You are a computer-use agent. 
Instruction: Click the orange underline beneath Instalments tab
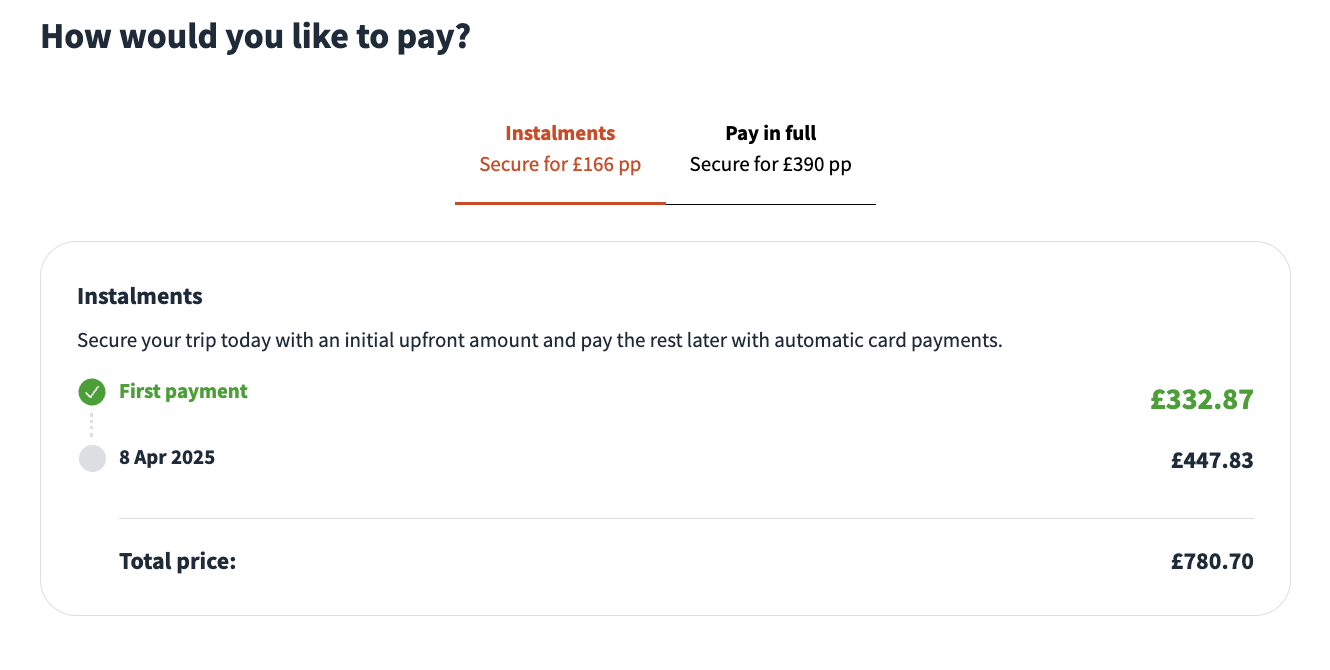(x=560, y=203)
